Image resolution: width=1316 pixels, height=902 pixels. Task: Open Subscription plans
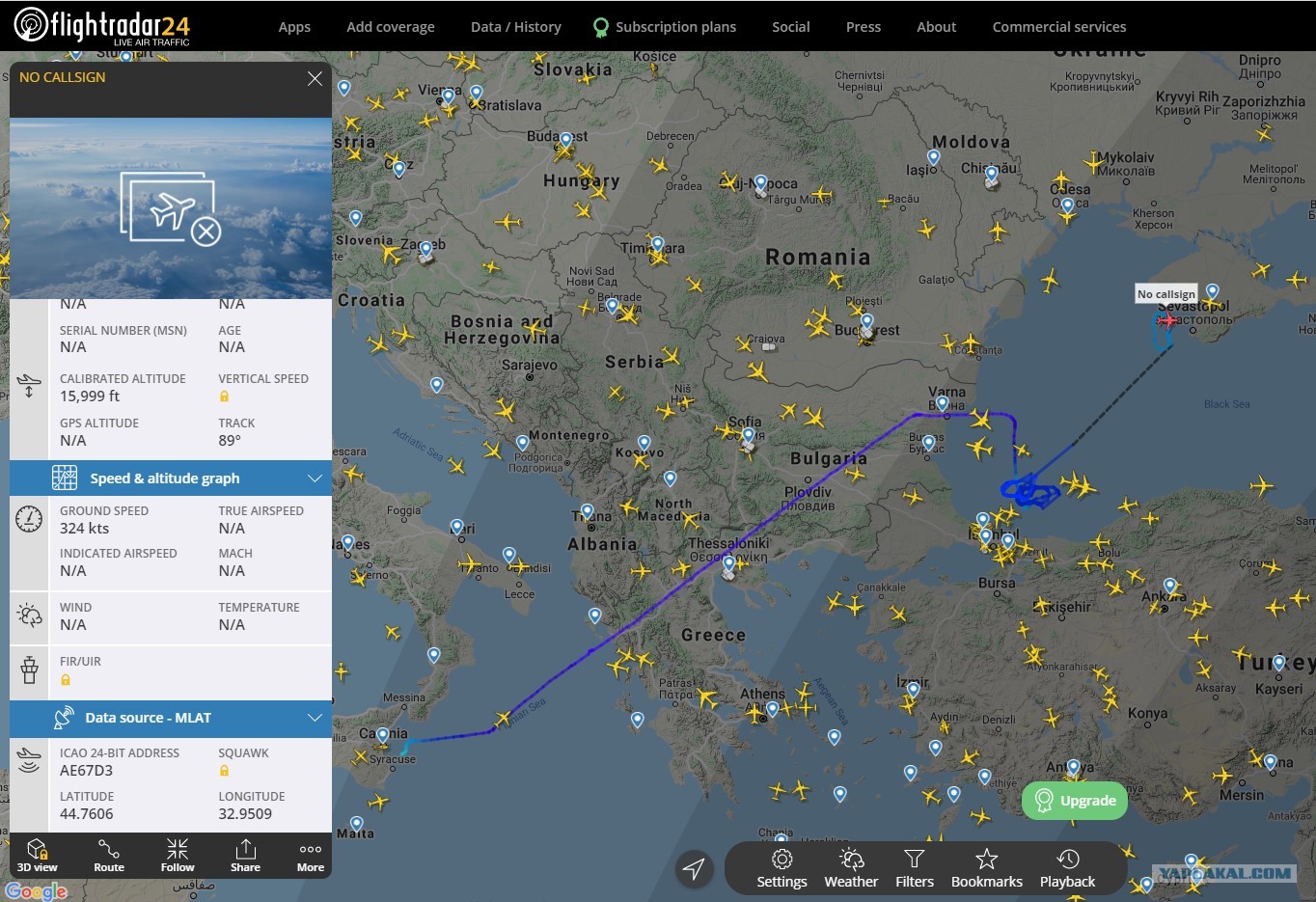(x=665, y=27)
